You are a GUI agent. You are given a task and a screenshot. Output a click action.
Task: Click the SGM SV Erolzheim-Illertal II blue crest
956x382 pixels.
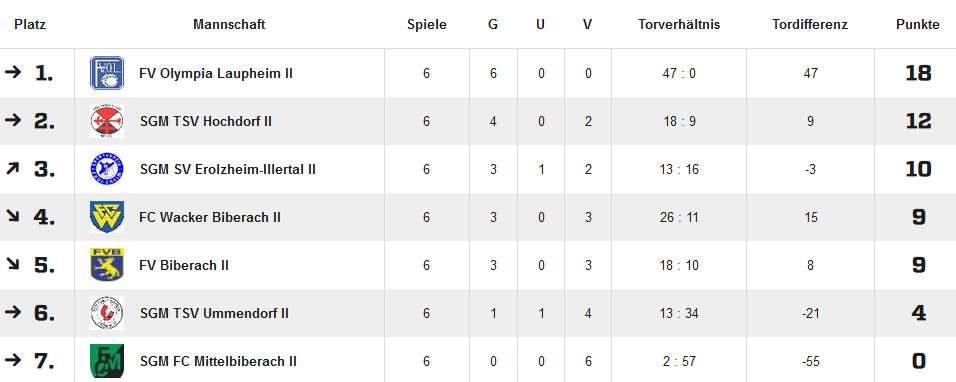pyautogui.click(x=107, y=169)
